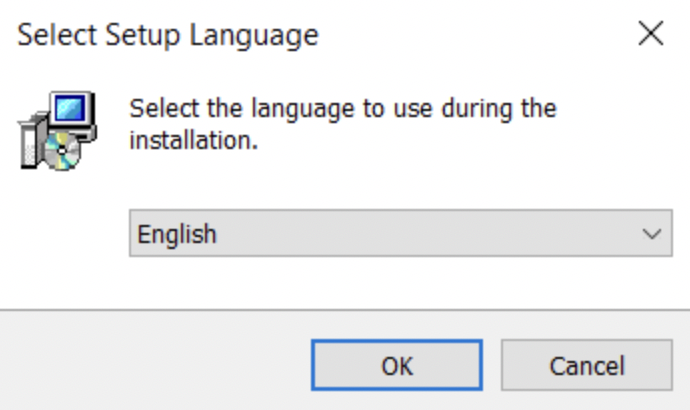Click the setup installer computer icon
This screenshot has height=410, width=690.
(x=58, y=130)
